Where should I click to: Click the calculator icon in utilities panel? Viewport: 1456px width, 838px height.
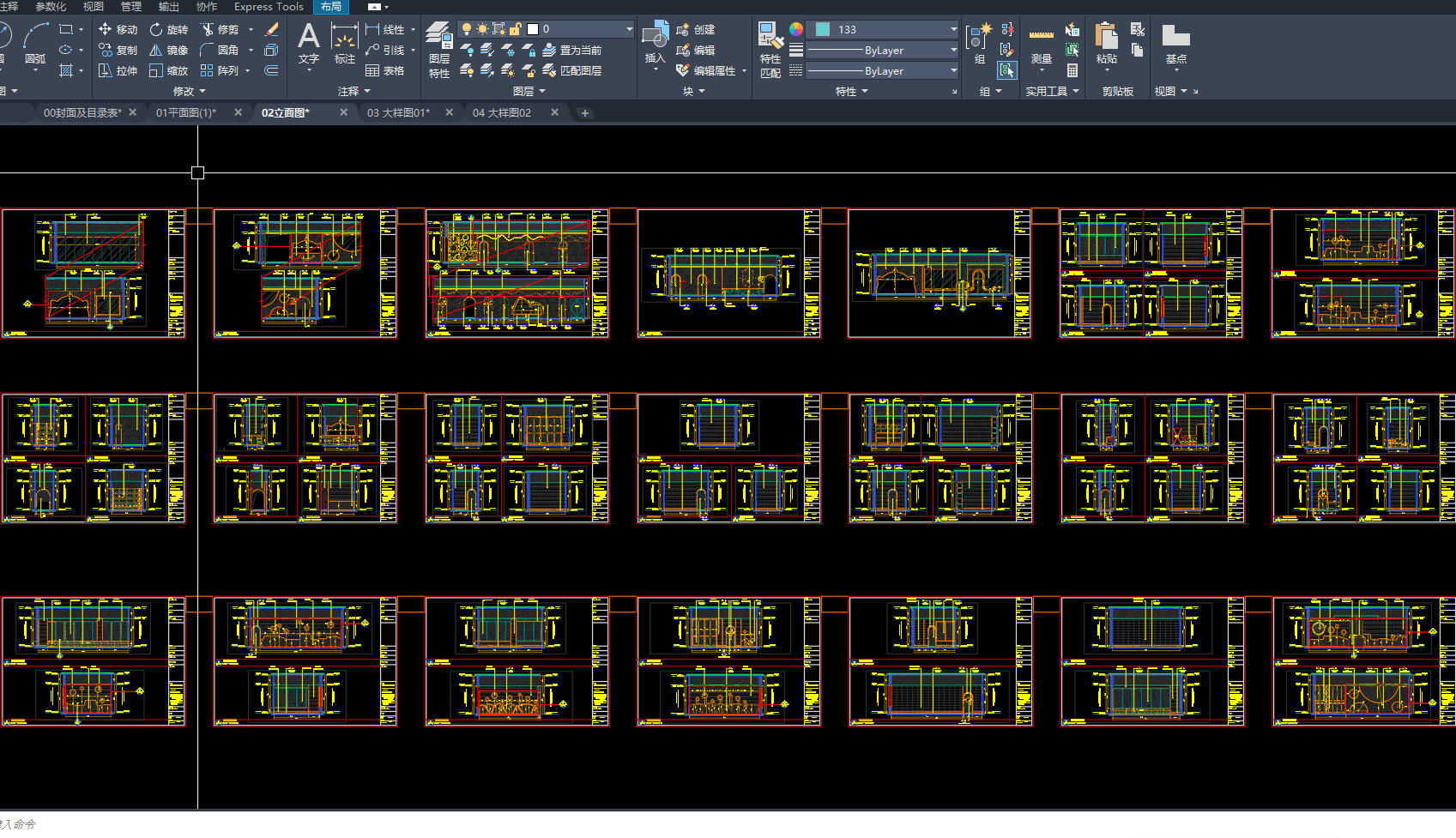pos(1072,70)
